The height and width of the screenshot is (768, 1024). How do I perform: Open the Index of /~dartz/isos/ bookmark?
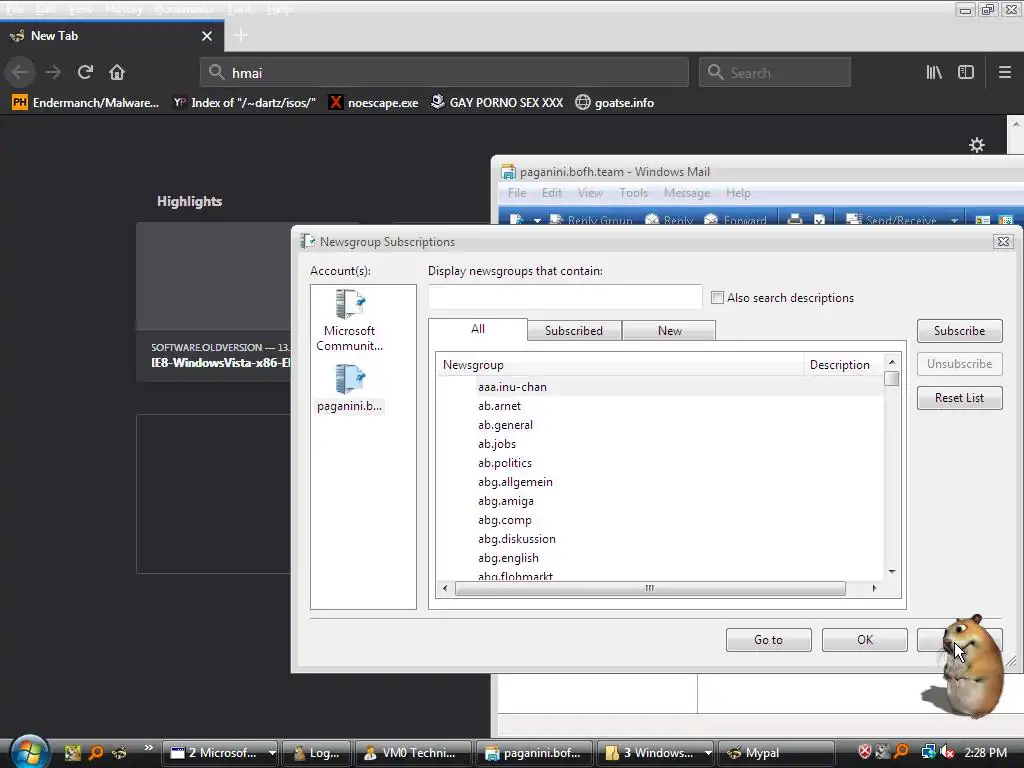point(245,103)
